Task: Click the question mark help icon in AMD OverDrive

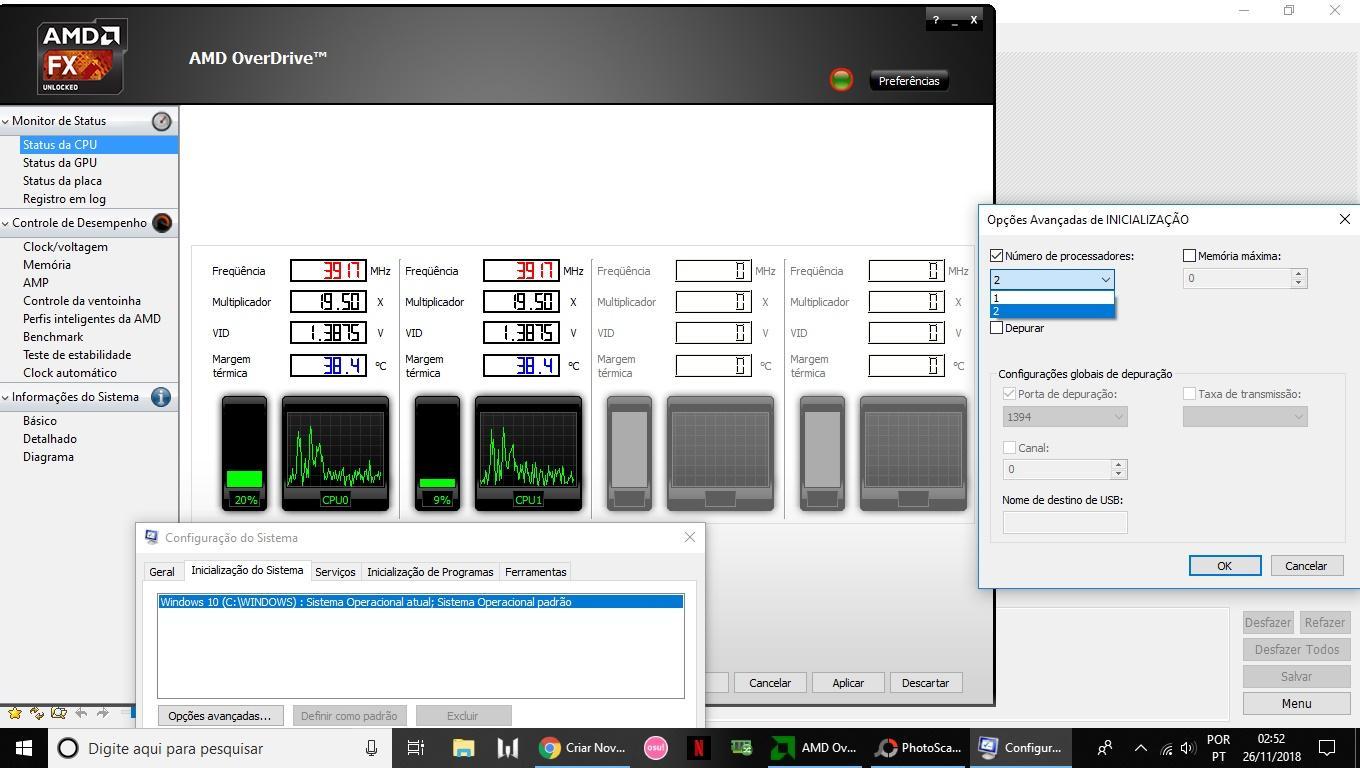Action: (x=936, y=20)
